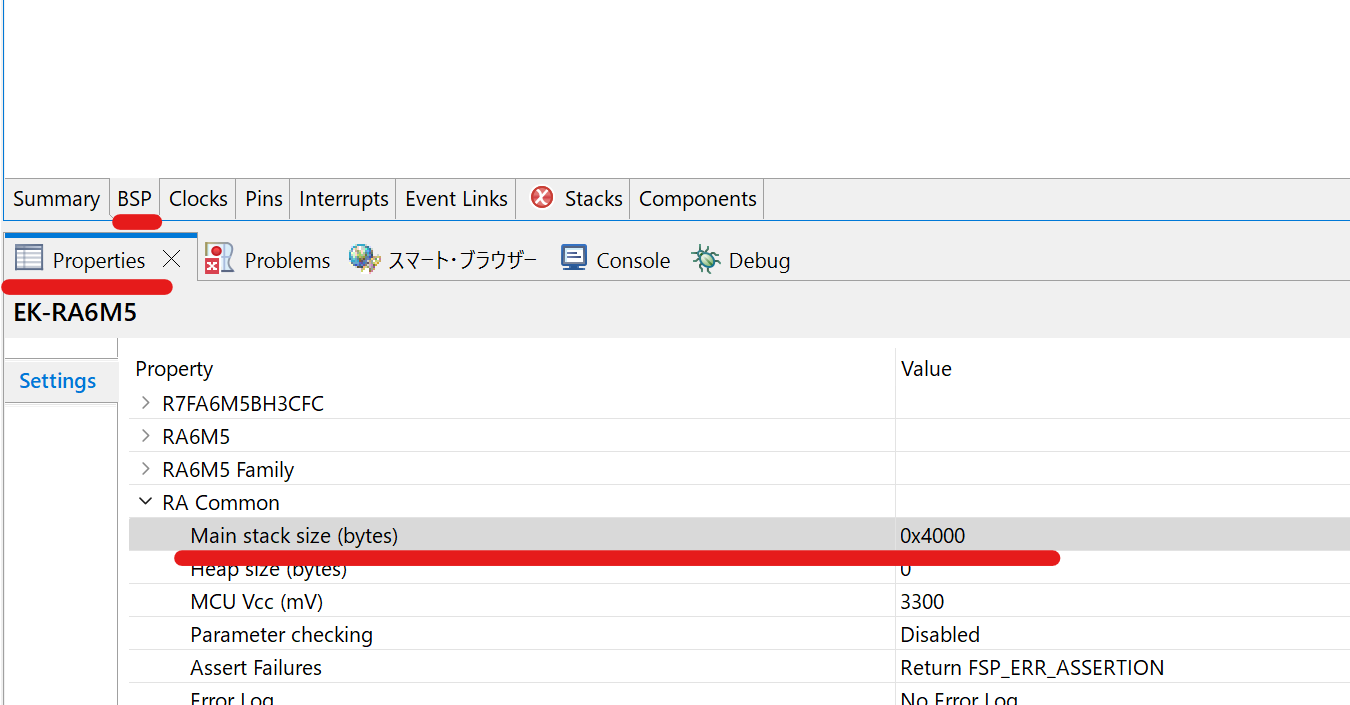Expand the RA6M5 Family node

[x=146, y=470]
